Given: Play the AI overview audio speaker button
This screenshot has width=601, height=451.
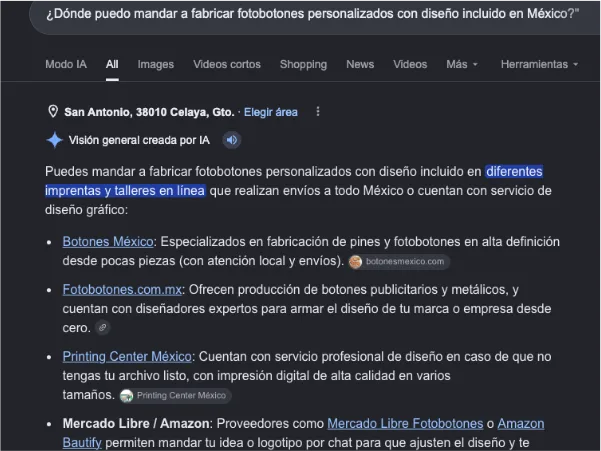Looking at the screenshot, I should pyautogui.click(x=232, y=140).
